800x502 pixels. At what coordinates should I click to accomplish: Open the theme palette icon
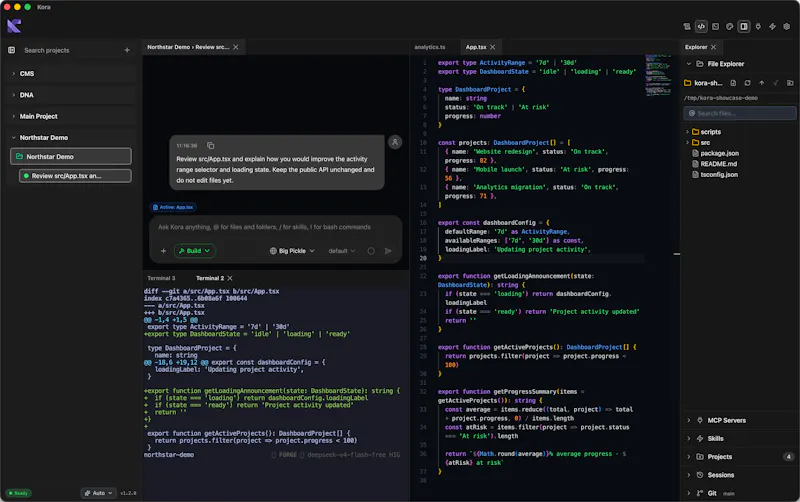pyautogui.click(x=730, y=27)
